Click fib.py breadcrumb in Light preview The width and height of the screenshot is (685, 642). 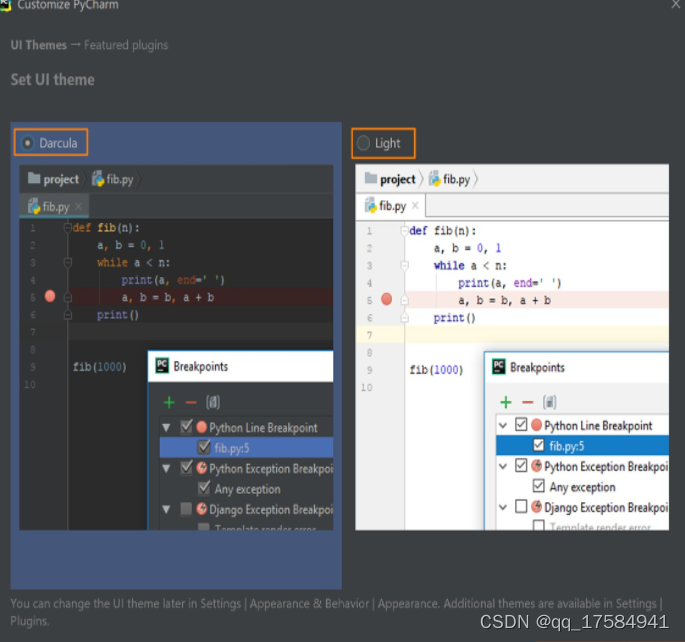[450, 179]
